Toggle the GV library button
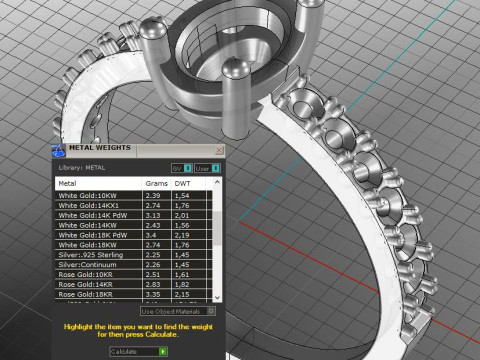The image size is (480, 360). pos(182,168)
